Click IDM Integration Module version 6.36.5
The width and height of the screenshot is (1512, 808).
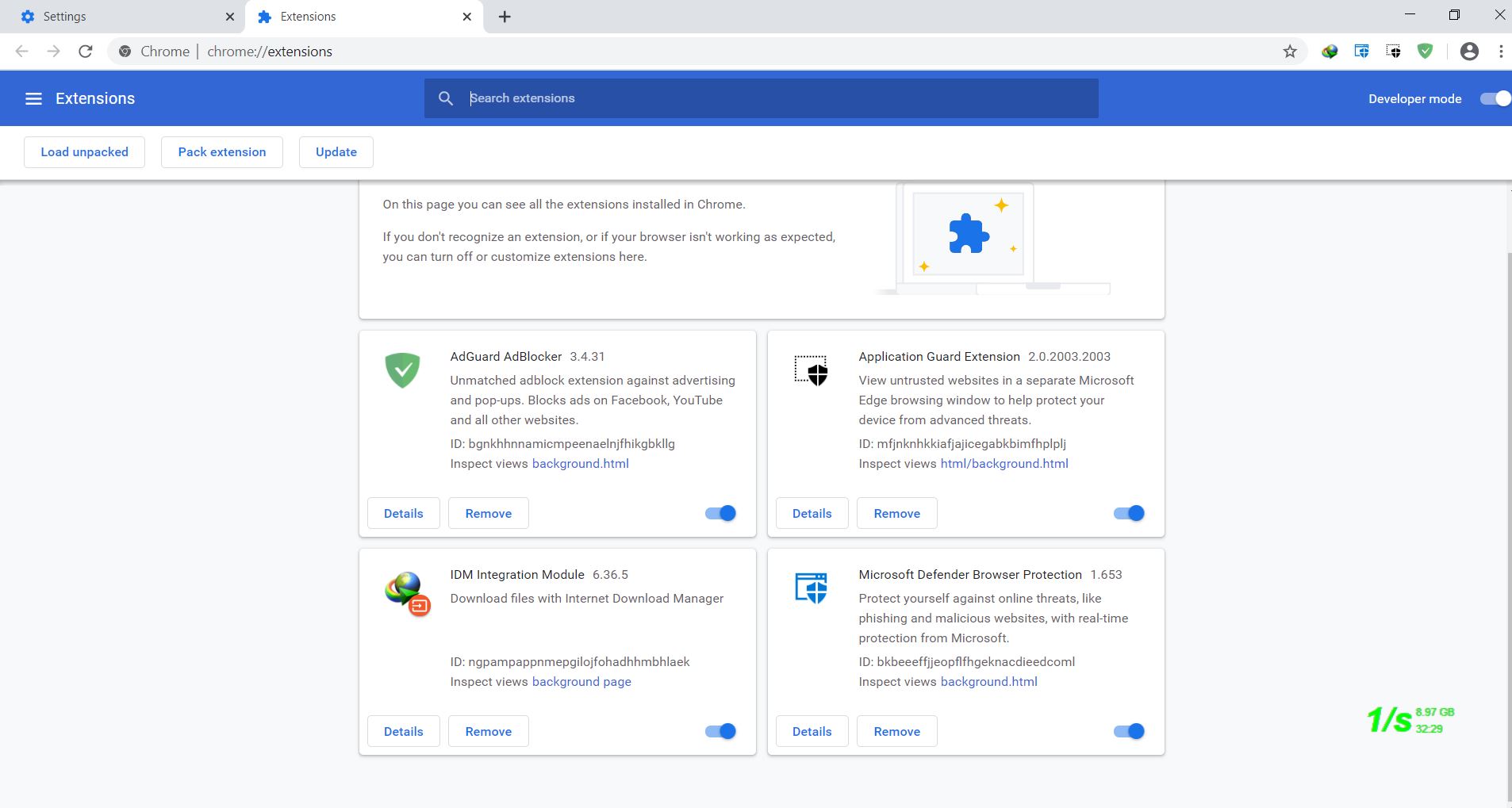point(610,575)
